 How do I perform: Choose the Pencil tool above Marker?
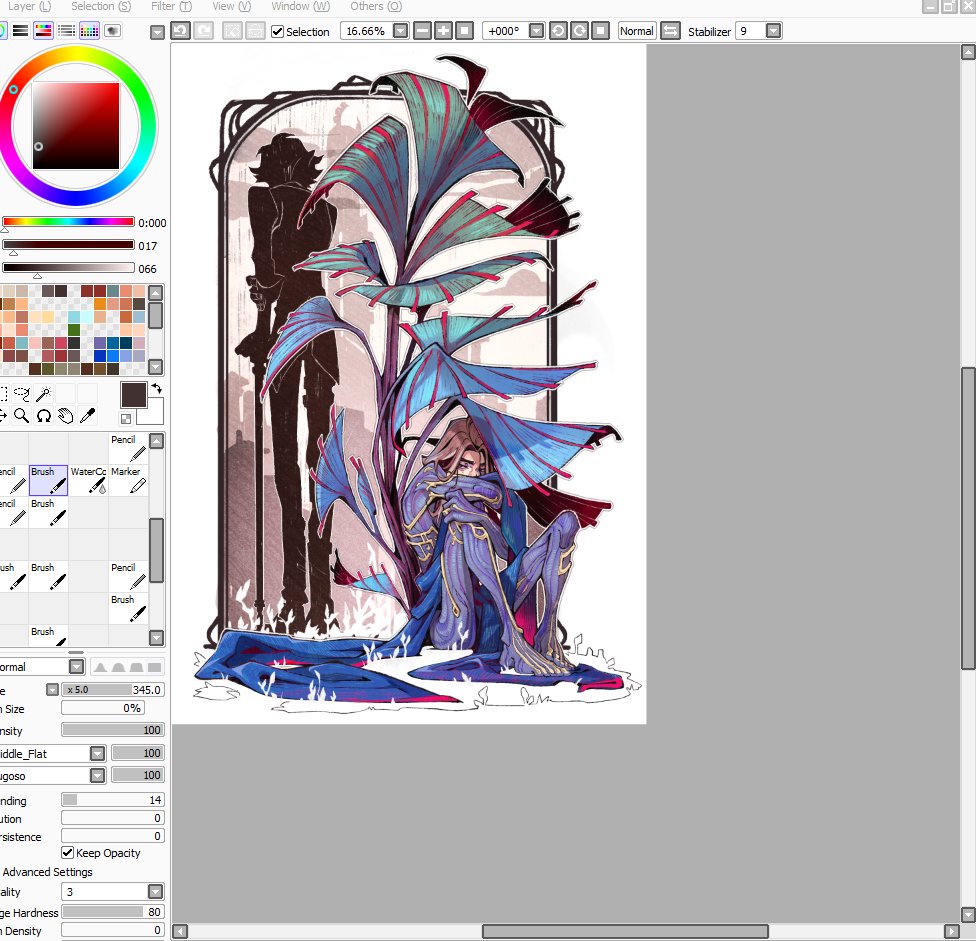pyautogui.click(x=128, y=448)
